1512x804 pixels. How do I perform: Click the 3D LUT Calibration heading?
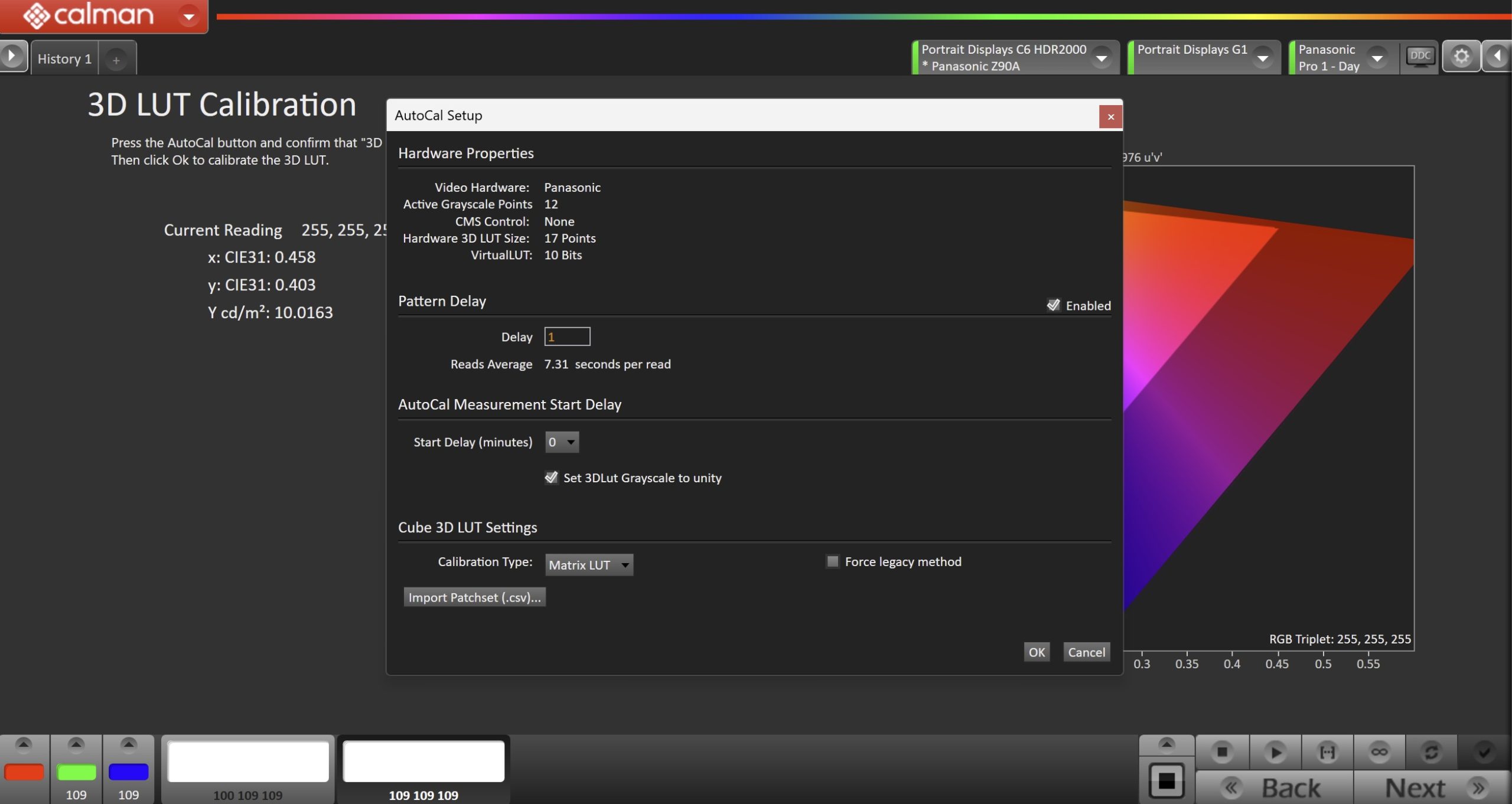pos(222,104)
